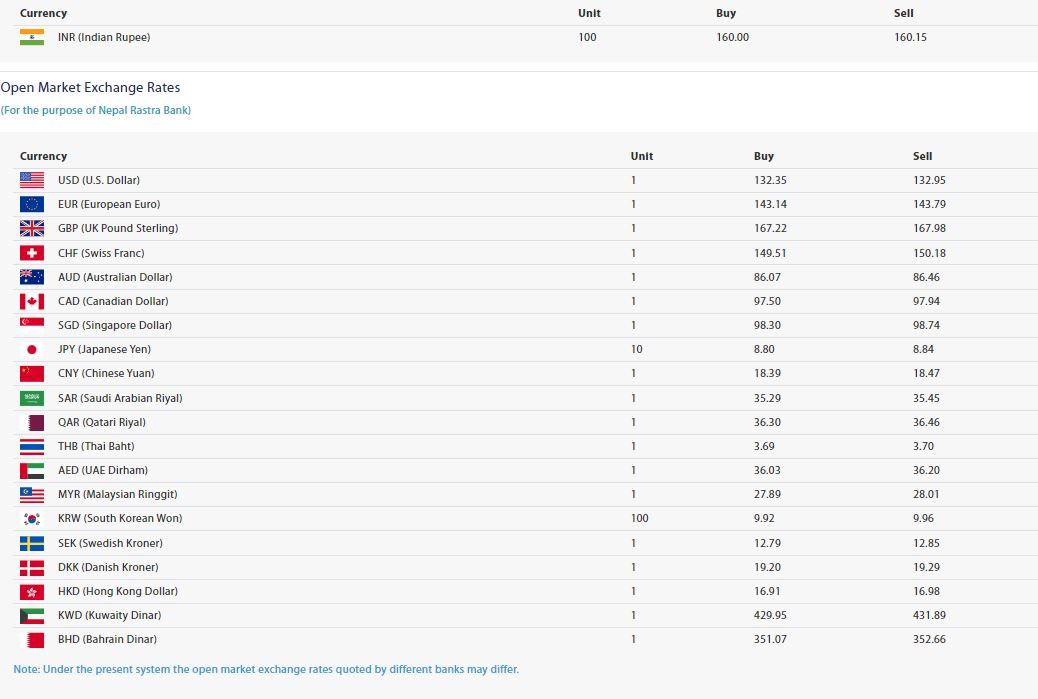Click 'INR (Indian Rupee)' currency name

[104, 37]
